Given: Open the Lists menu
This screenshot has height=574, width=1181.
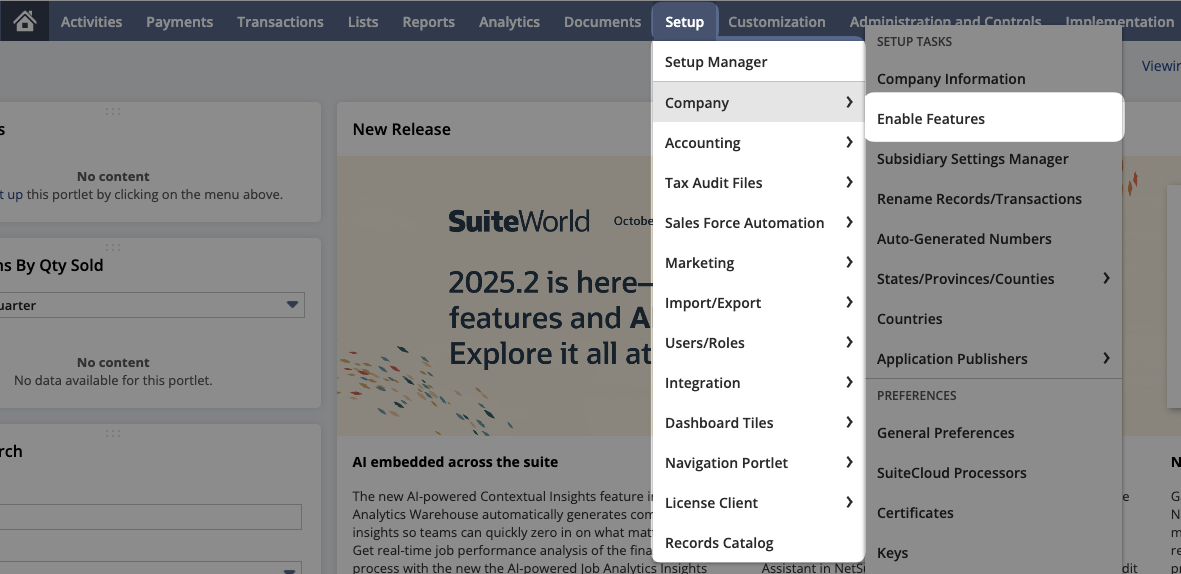Looking at the screenshot, I should tap(363, 22).
